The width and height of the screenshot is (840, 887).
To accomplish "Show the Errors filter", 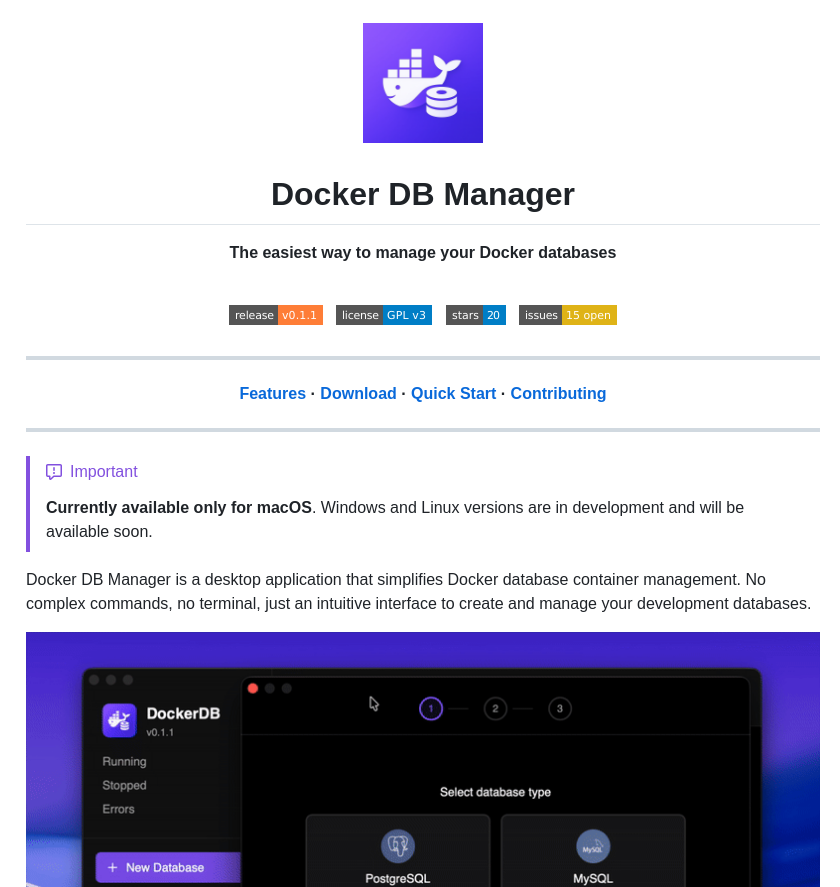I will tap(117, 808).
